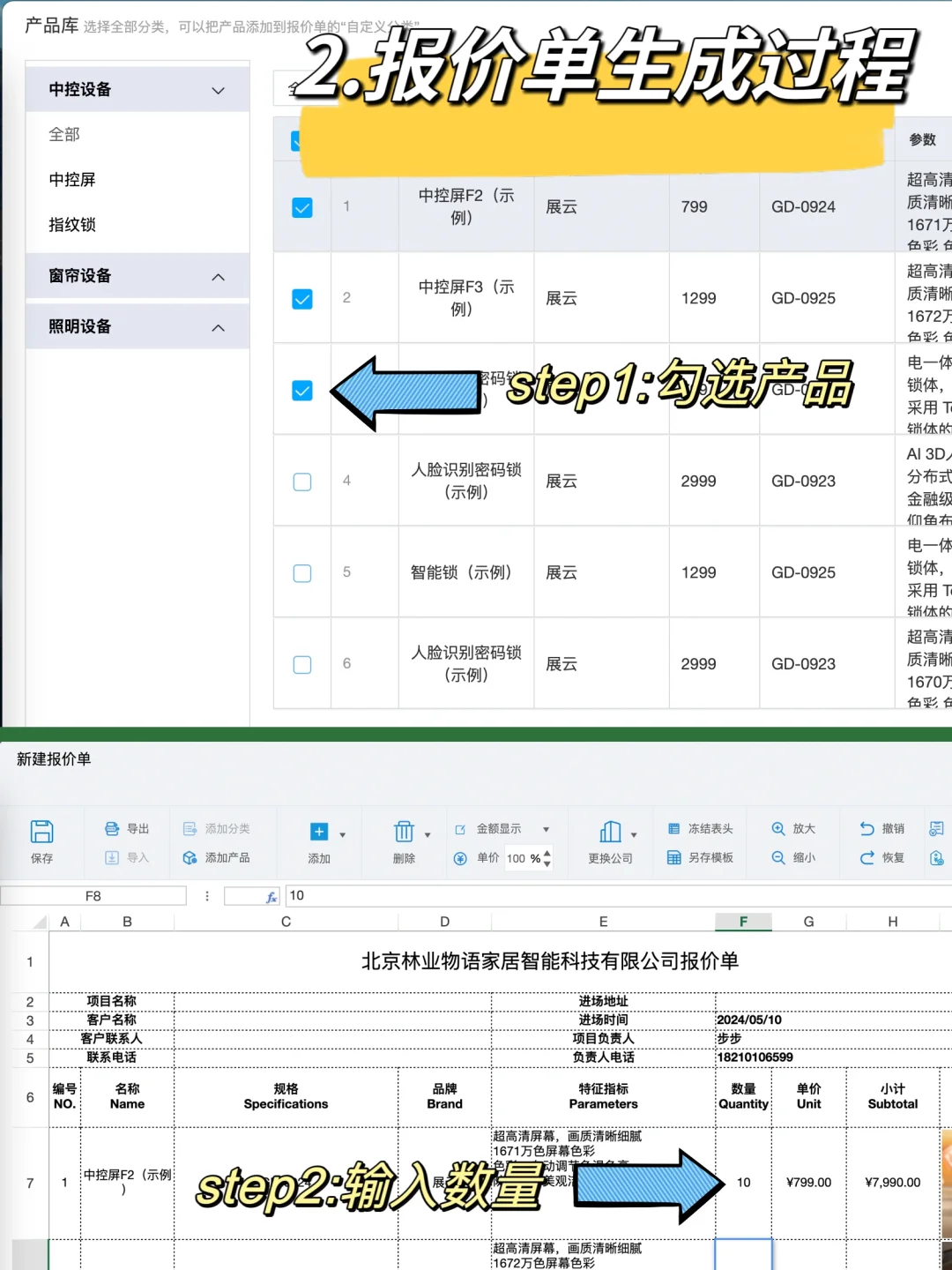Check row 5 智能锁 product checkbox
The height and width of the screenshot is (1270, 952).
[x=302, y=572]
